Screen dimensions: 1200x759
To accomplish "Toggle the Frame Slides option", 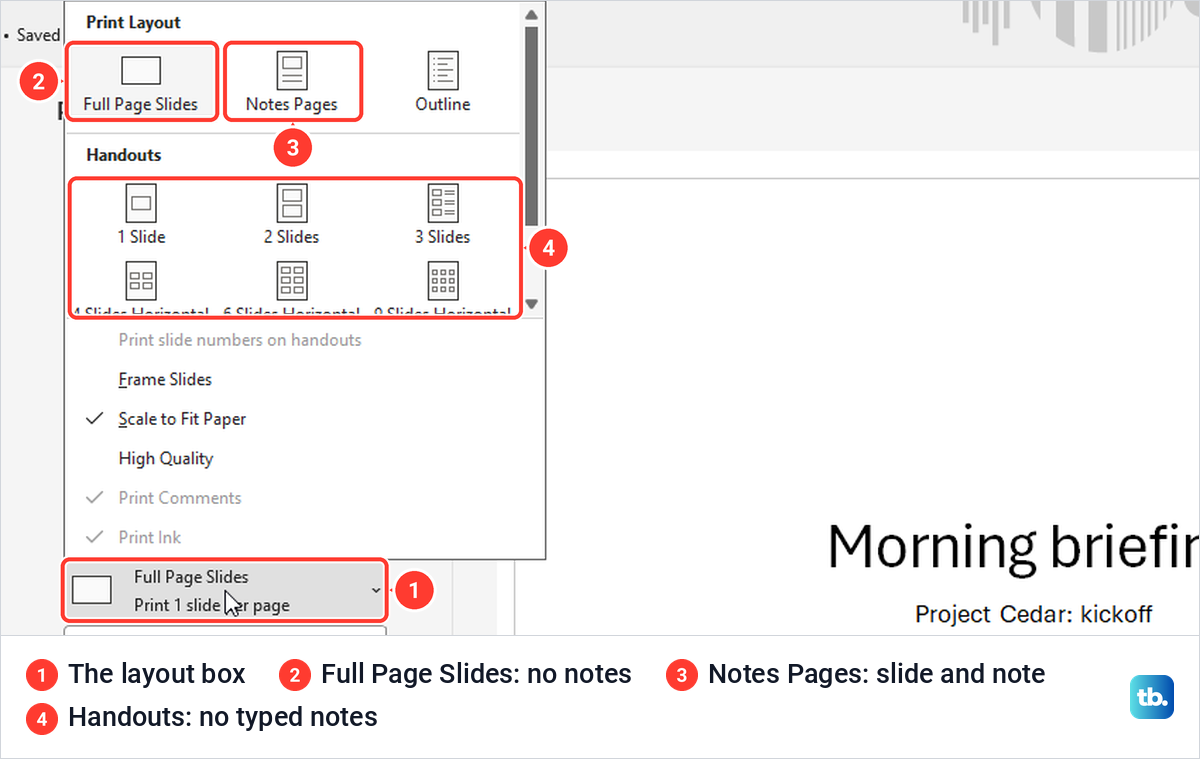I will point(165,379).
